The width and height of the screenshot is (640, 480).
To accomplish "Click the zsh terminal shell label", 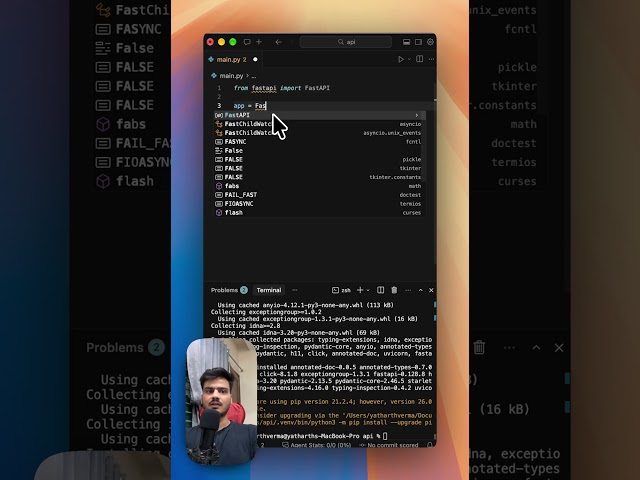I will [x=342, y=290].
